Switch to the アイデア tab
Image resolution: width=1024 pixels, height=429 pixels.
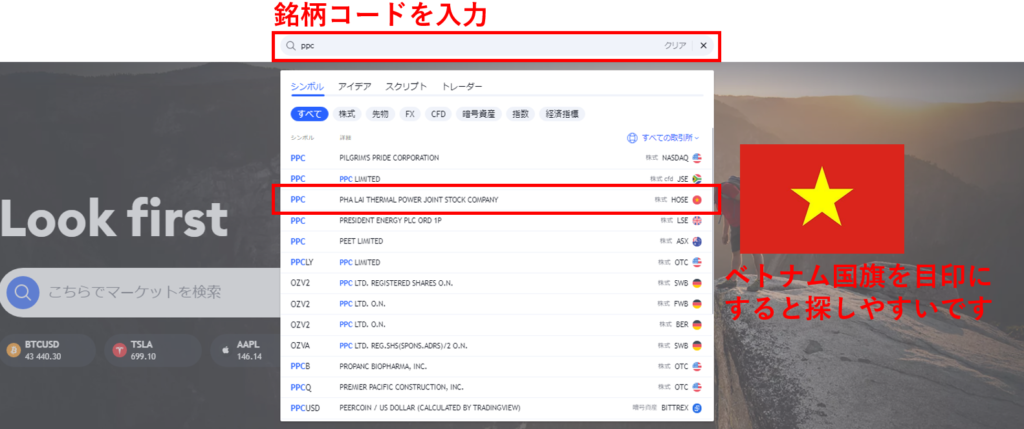pos(355,86)
